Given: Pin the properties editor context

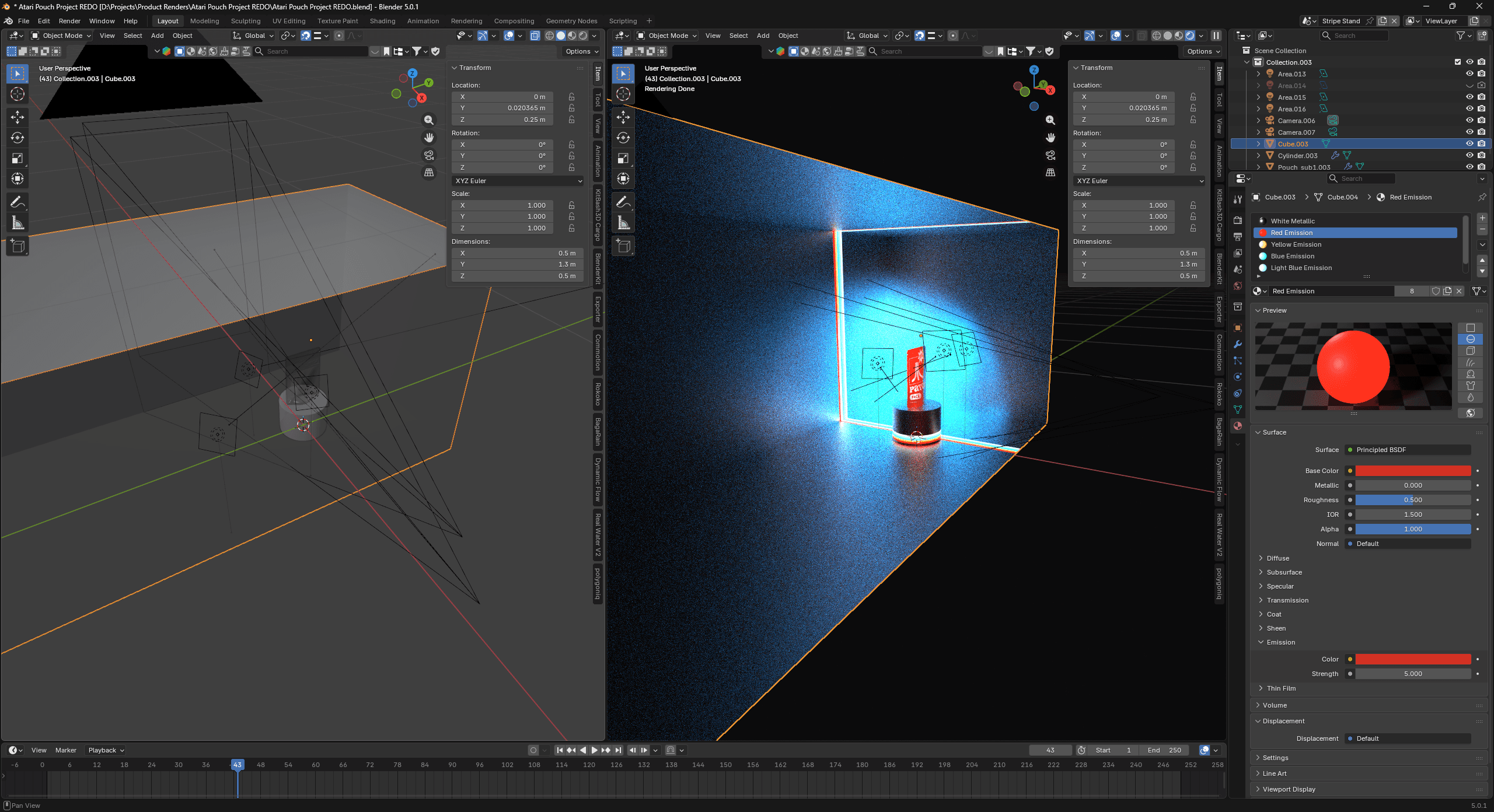Looking at the screenshot, I should [x=1482, y=197].
